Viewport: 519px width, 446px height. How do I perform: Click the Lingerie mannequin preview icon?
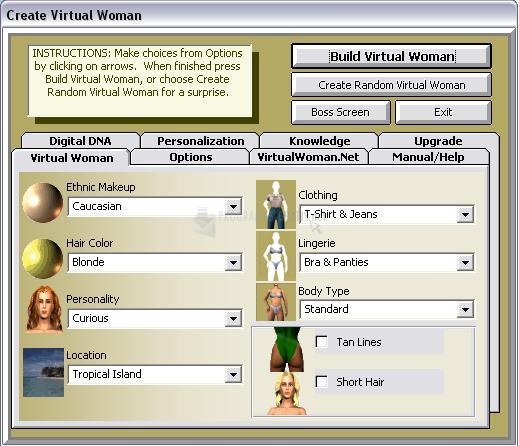(x=276, y=256)
